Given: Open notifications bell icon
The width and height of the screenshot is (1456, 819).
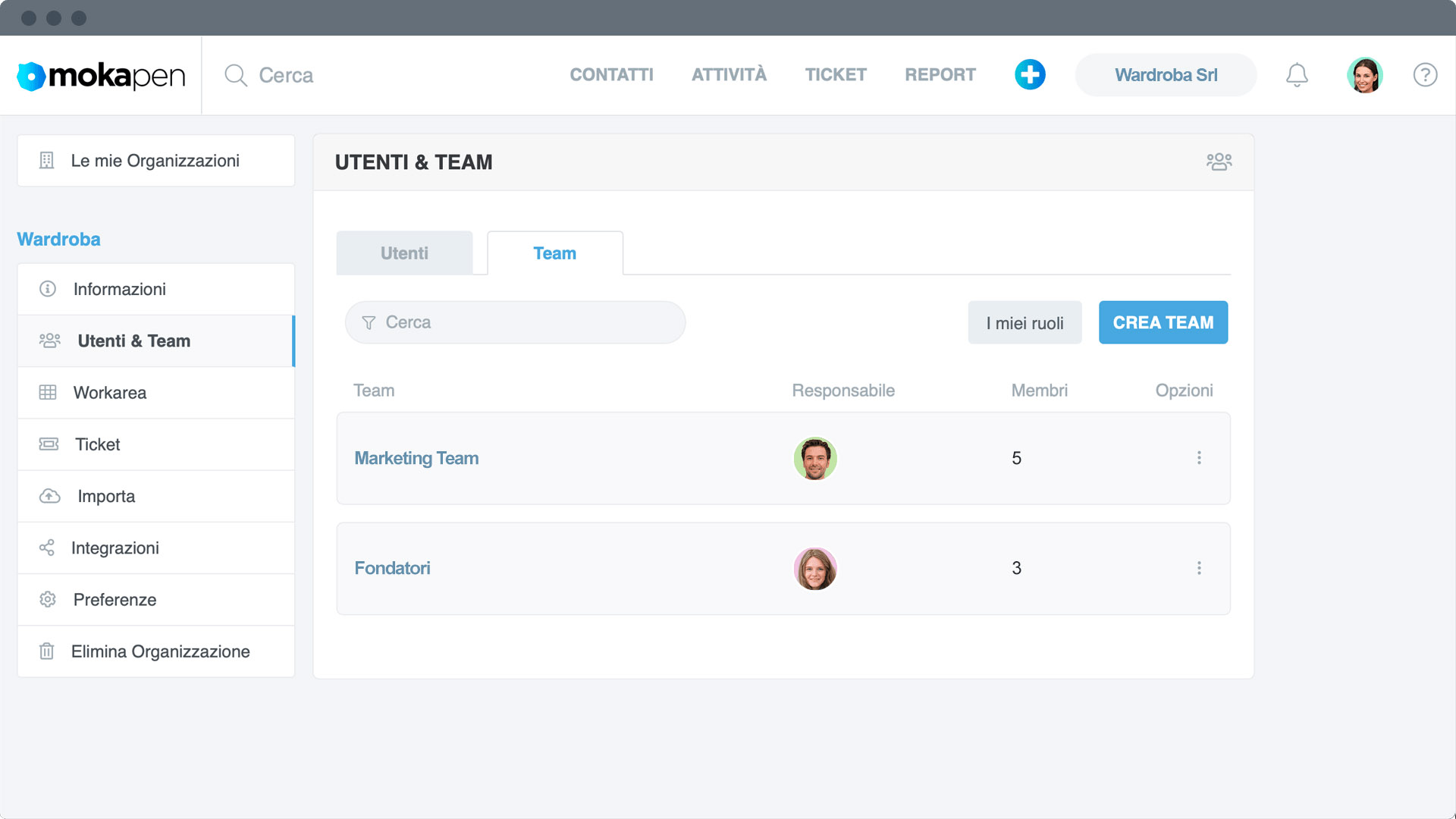Looking at the screenshot, I should tap(1297, 74).
